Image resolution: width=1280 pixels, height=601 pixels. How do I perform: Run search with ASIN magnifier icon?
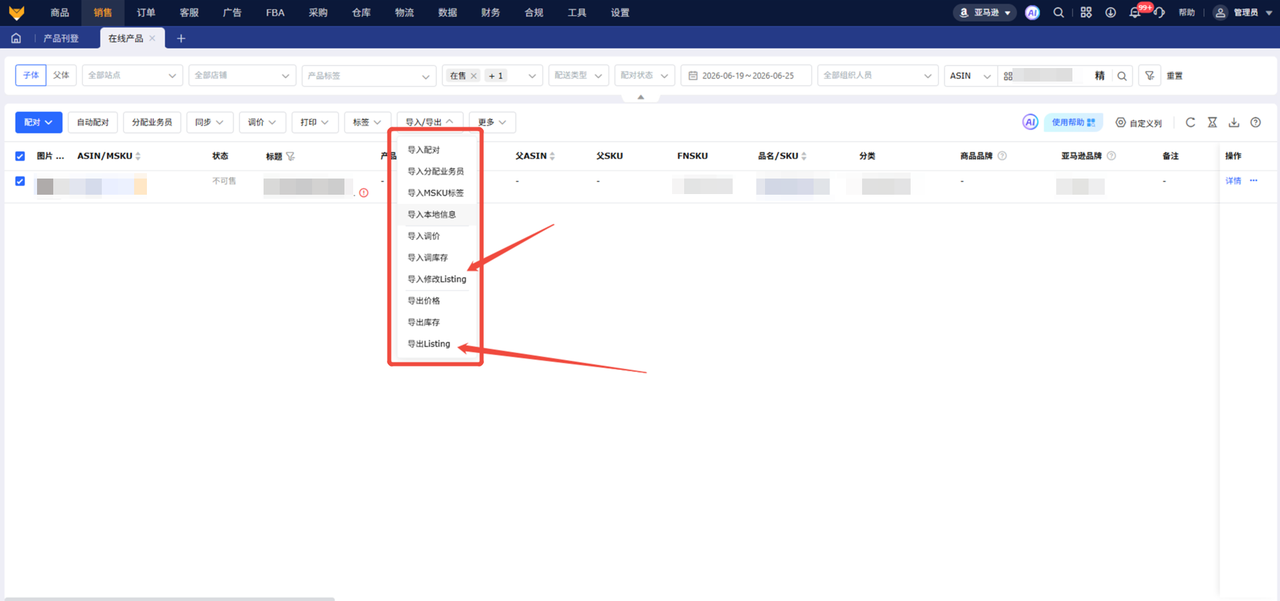1123,76
